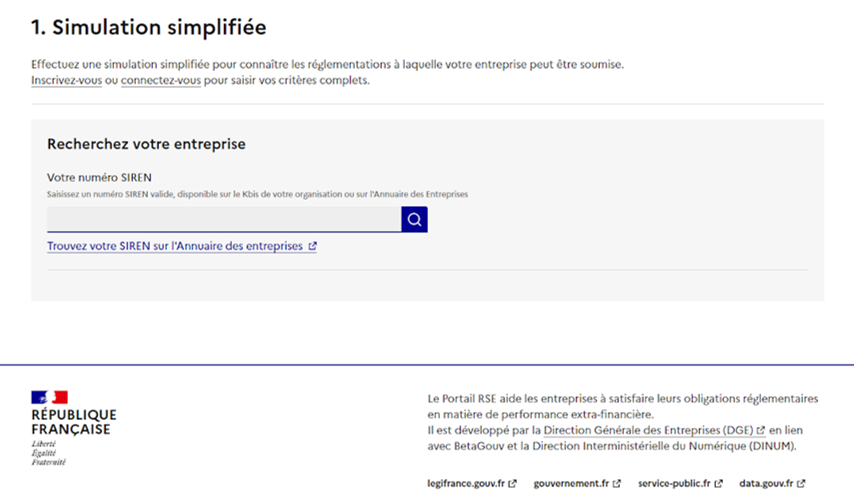
Task: Click external-link icon after Annuaire des entreprises
Action: point(313,246)
